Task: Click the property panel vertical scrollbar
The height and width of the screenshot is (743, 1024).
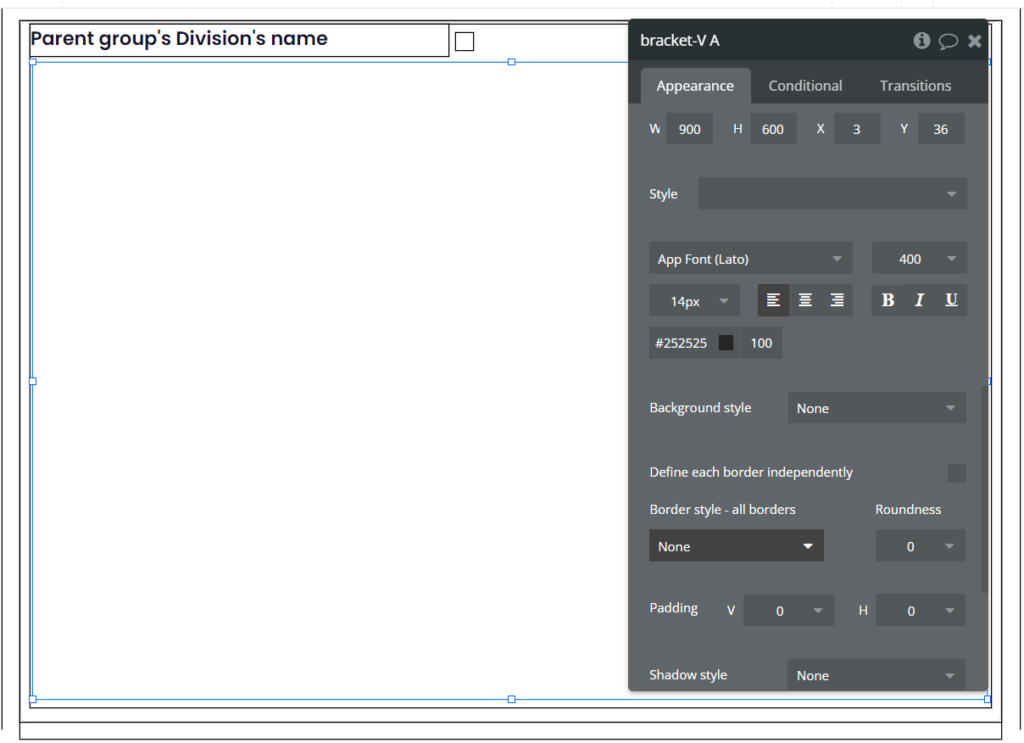Action: pyautogui.click(x=984, y=490)
